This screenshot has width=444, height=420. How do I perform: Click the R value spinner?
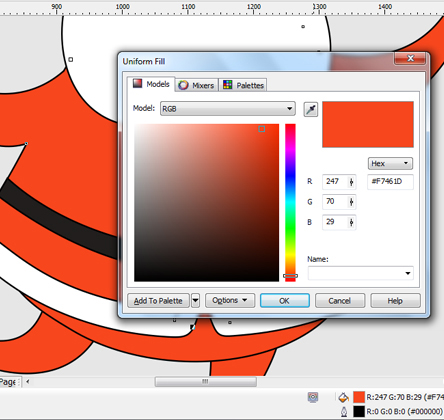339,182
